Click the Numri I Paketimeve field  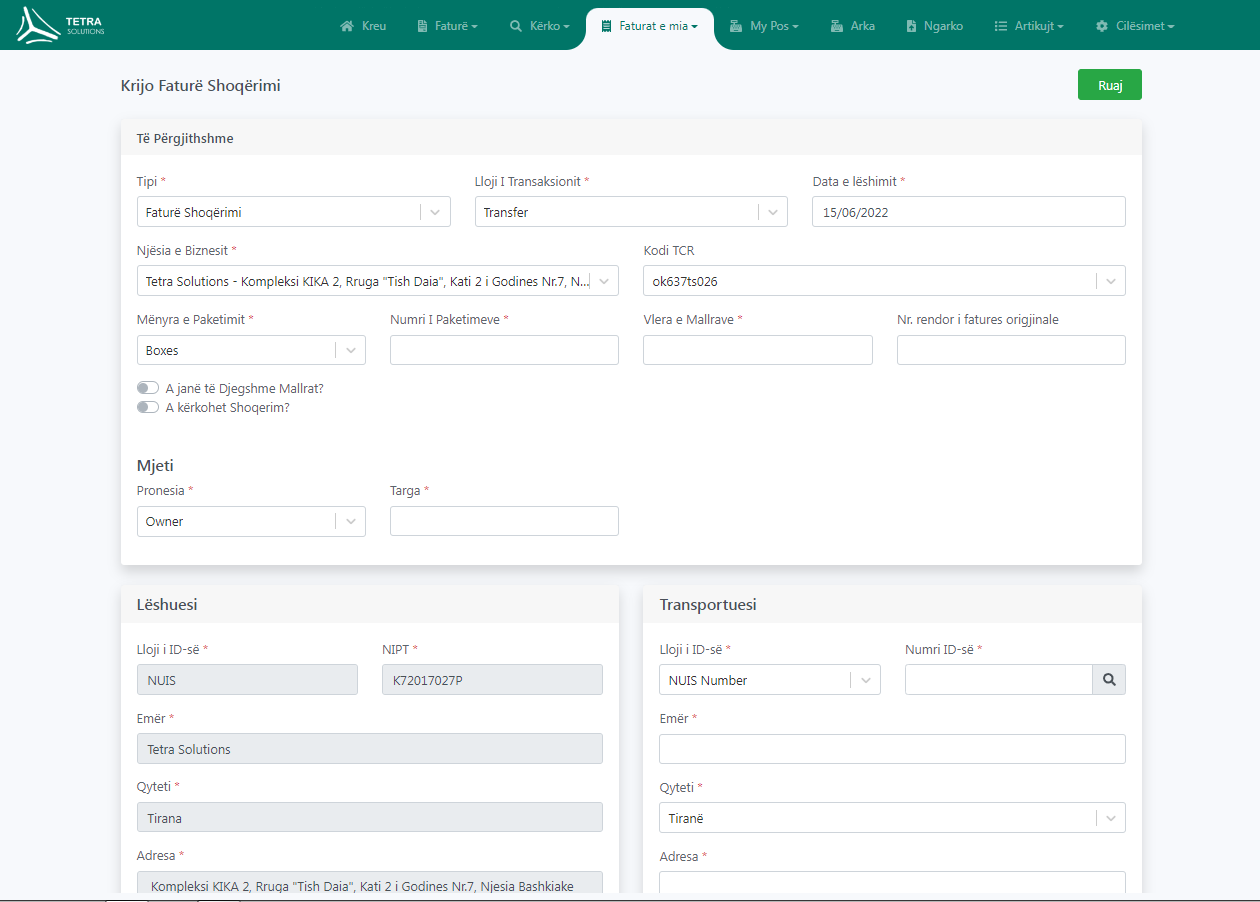pos(504,350)
